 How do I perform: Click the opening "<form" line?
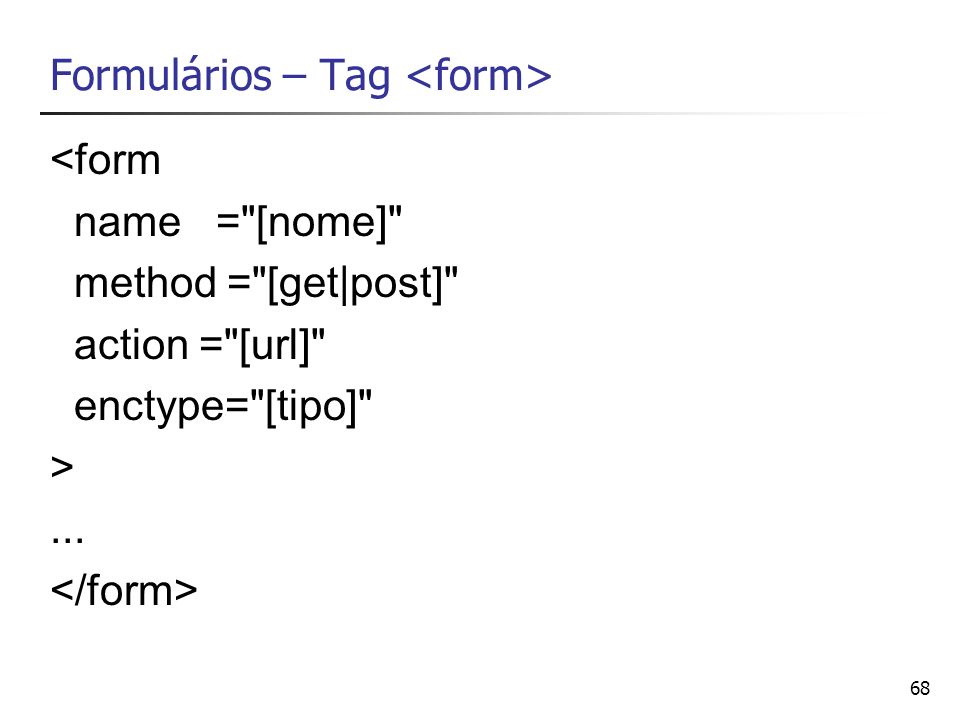105,160
